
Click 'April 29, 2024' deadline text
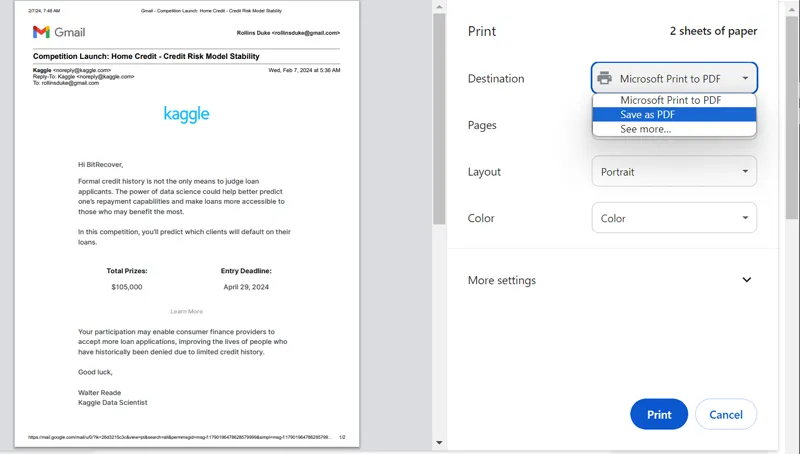click(246, 287)
